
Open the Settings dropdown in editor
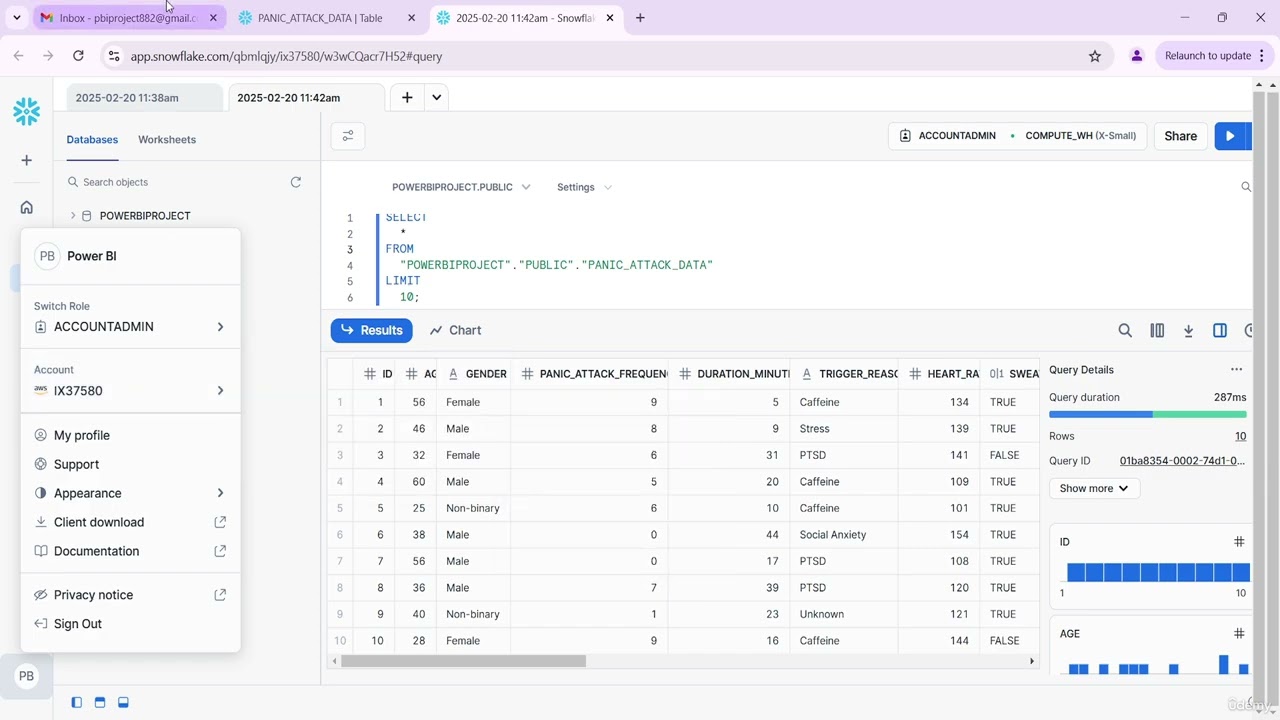coord(584,187)
